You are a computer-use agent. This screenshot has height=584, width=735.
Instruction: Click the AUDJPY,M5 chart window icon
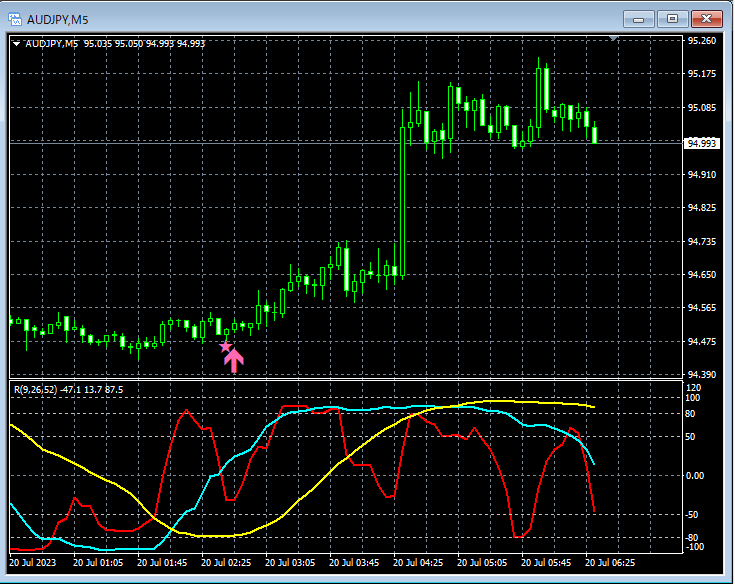(15, 19)
